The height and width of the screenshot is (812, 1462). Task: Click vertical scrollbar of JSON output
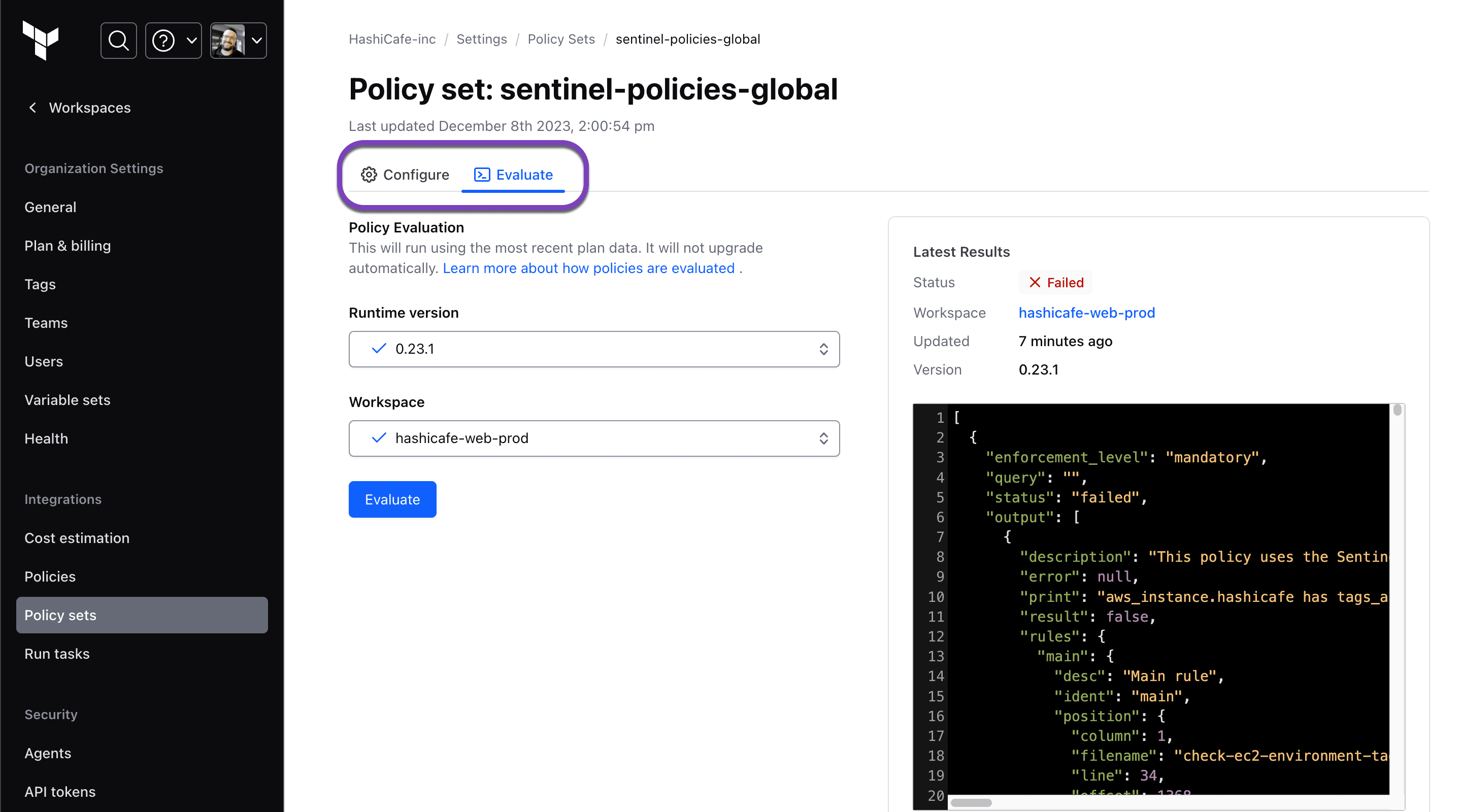[x=1398, y=410]
